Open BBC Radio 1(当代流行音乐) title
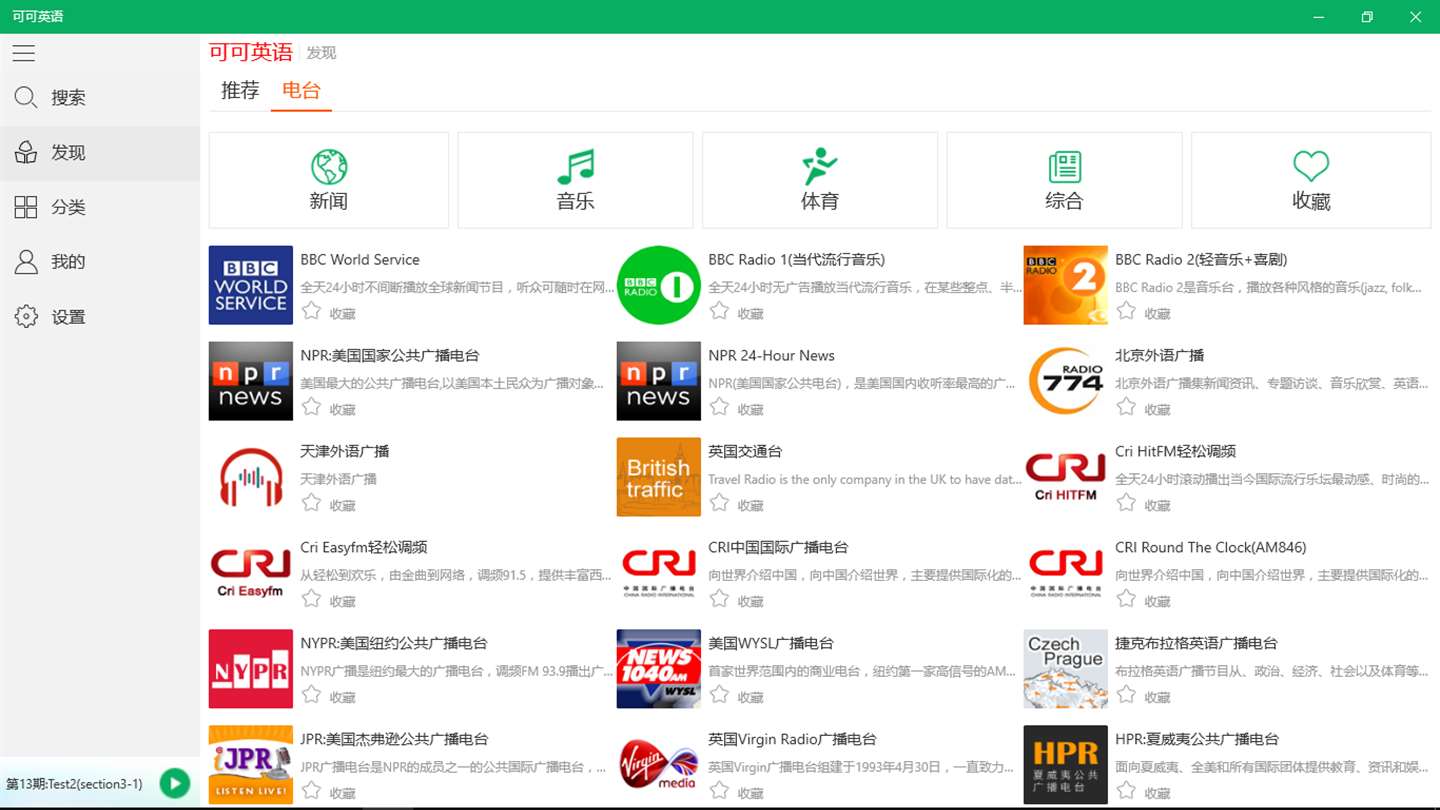1440x810 pixels. [796, 260]
